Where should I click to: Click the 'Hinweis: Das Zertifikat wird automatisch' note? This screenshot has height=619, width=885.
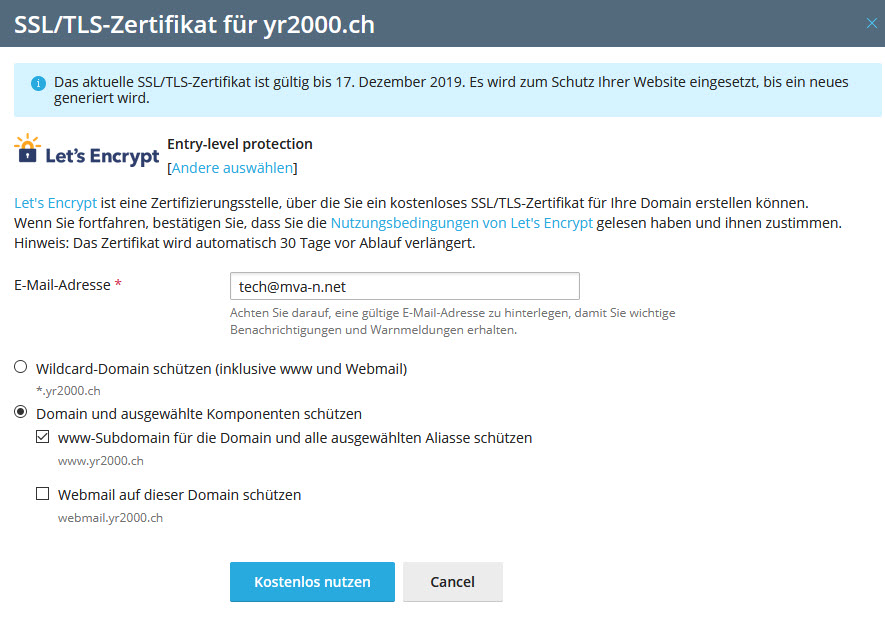click(x=245, y=243)
